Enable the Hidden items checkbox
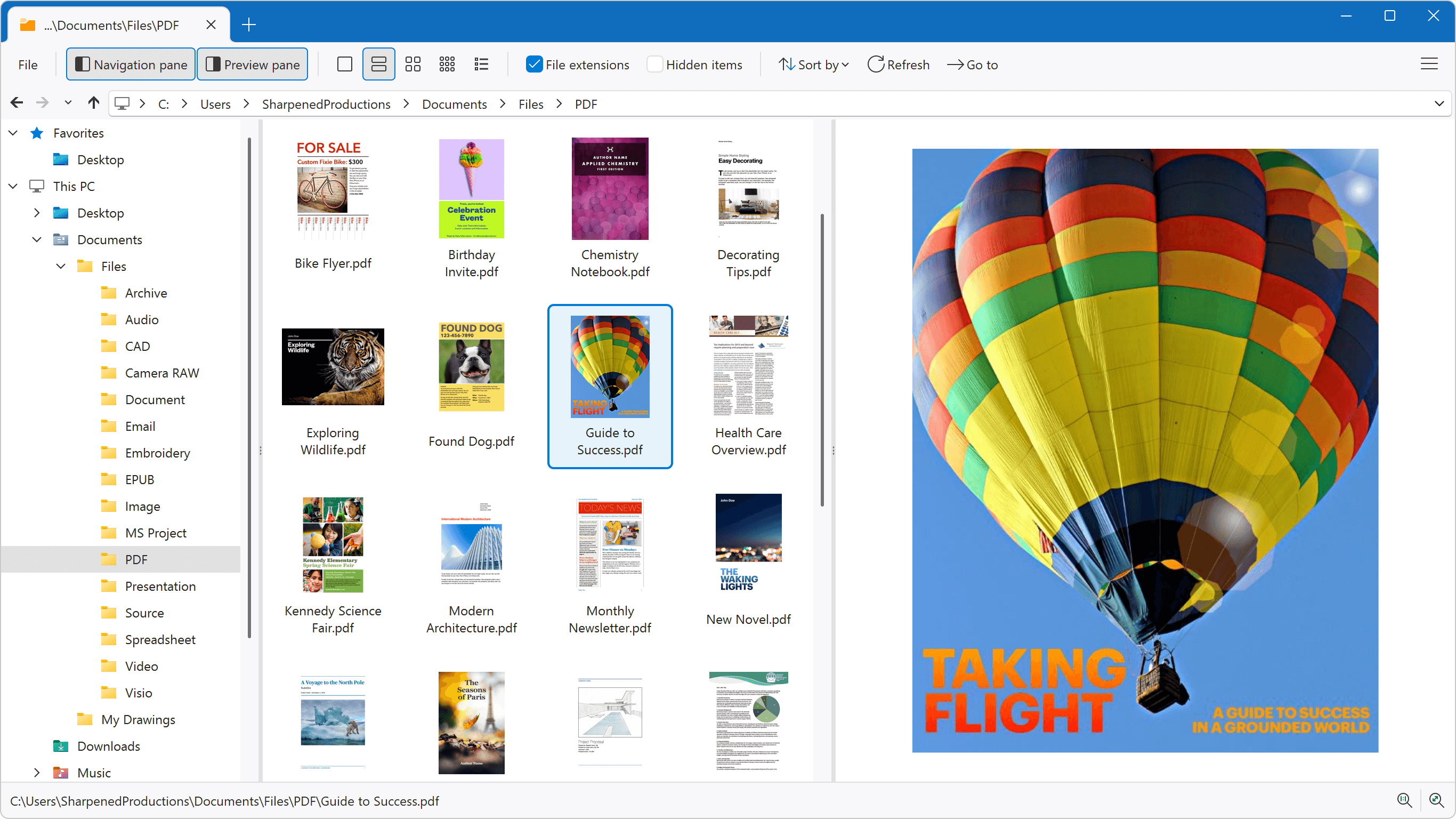This screenshot has width=1456, height=819. [654, 65]
